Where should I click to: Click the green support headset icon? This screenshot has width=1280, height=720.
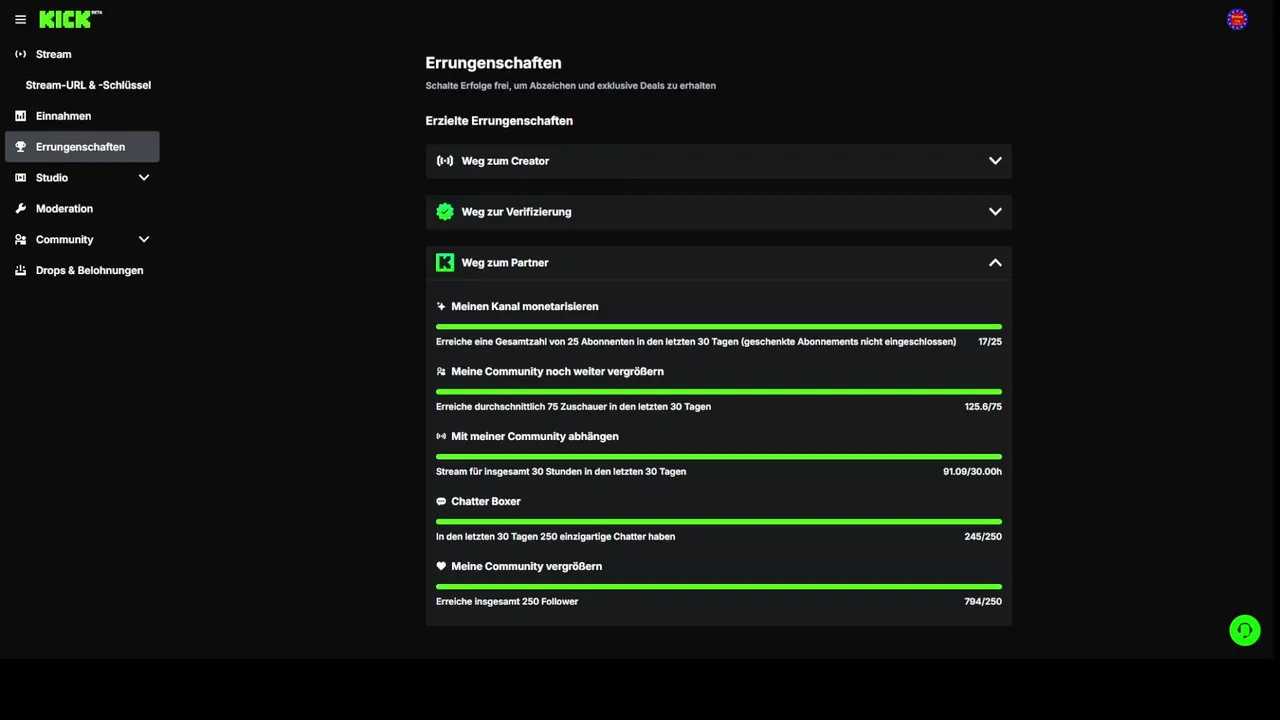[1244, 630]
